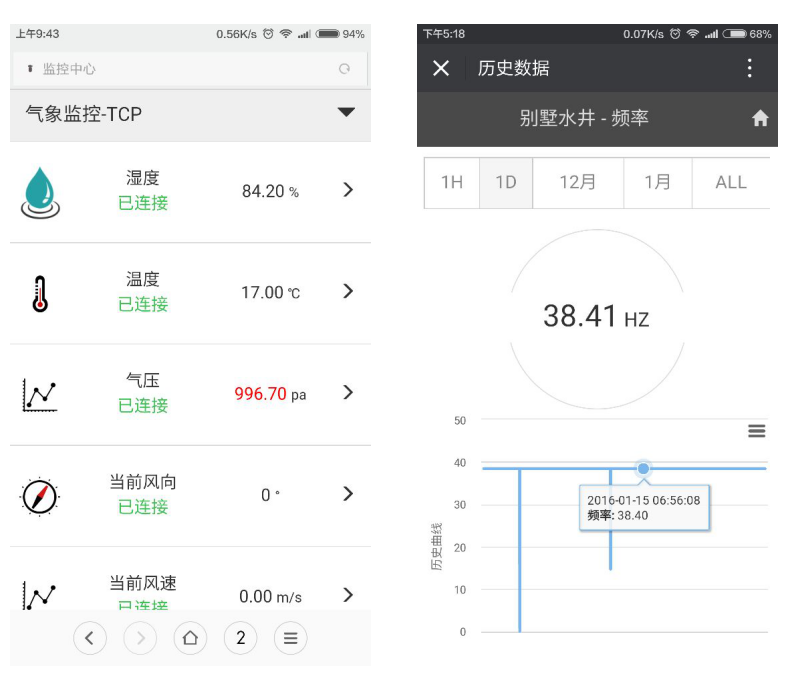Image resolution: width=802 pixels, height=690 pixels.
Task: Tap the house icon beside 别墅水井 - 频率
Action: 760,118
